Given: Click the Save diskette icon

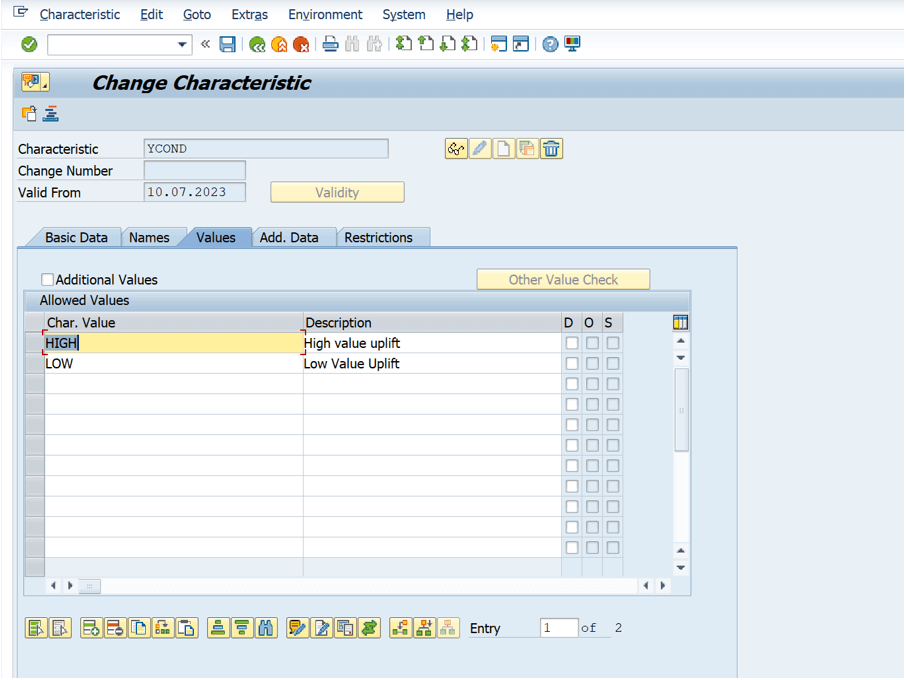Looking at the screenshot, I should coord(227,44).
